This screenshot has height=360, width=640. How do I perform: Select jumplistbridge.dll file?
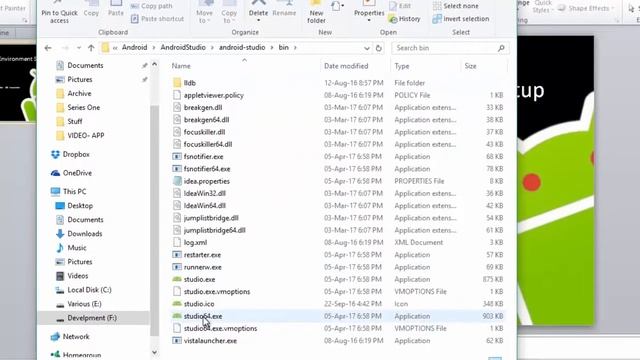[x=211, y=218]
